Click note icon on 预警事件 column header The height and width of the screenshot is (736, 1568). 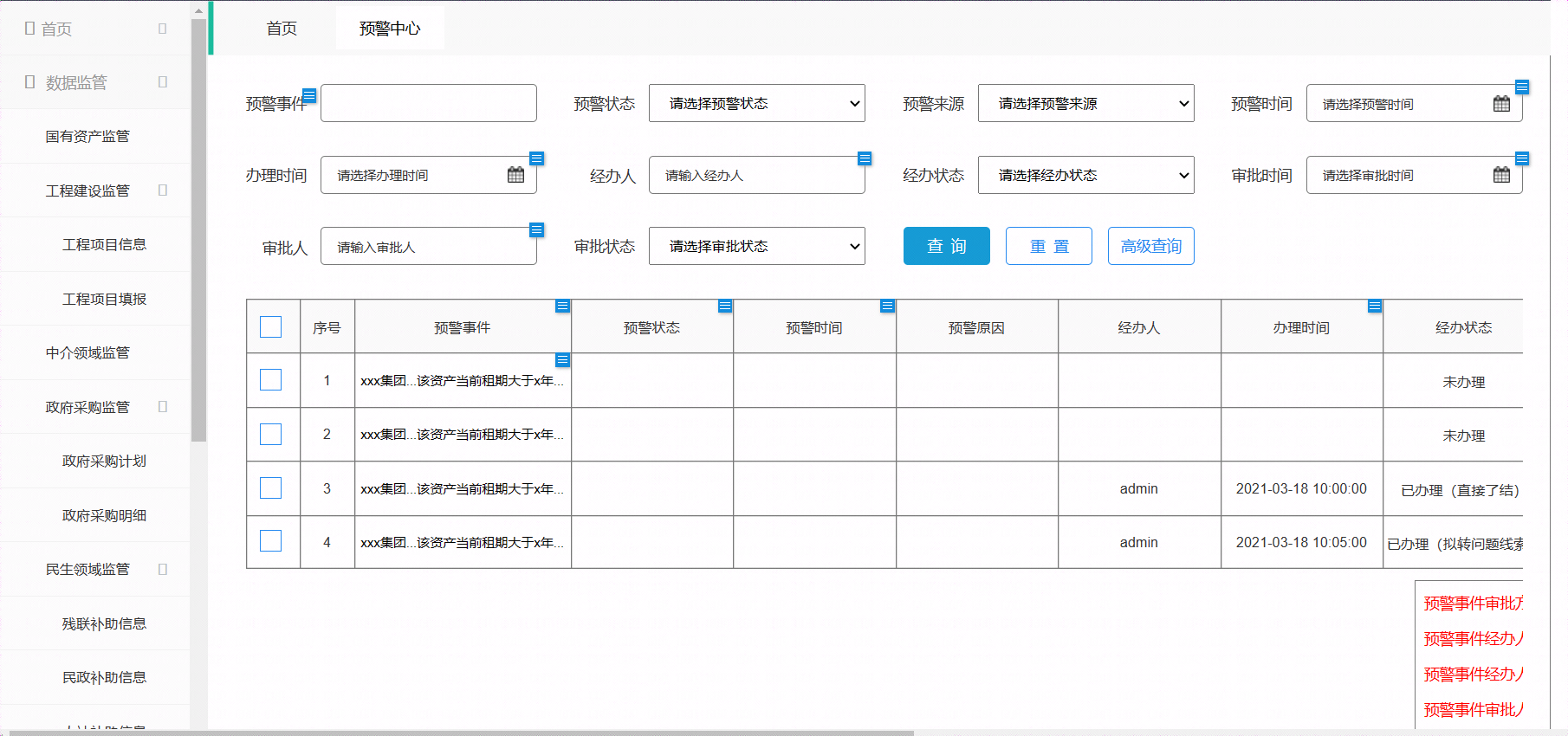pos(562,306)
